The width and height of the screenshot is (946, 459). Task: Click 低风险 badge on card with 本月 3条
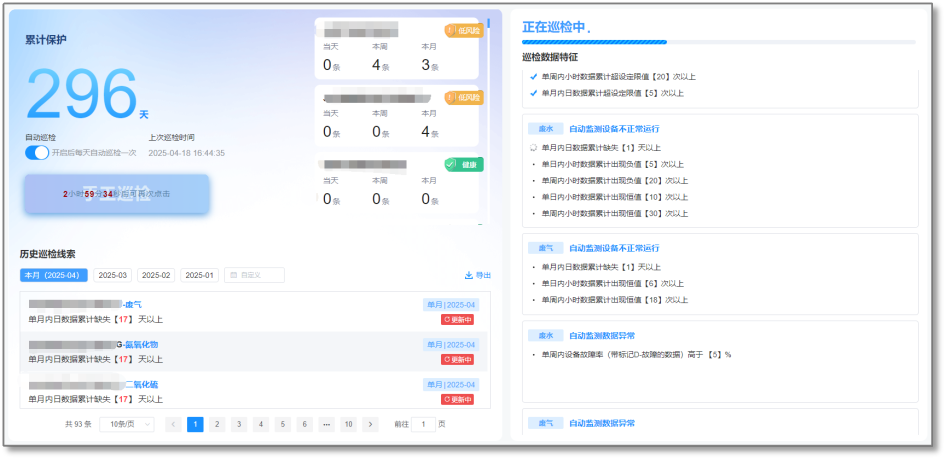click(x=464, y=30)
